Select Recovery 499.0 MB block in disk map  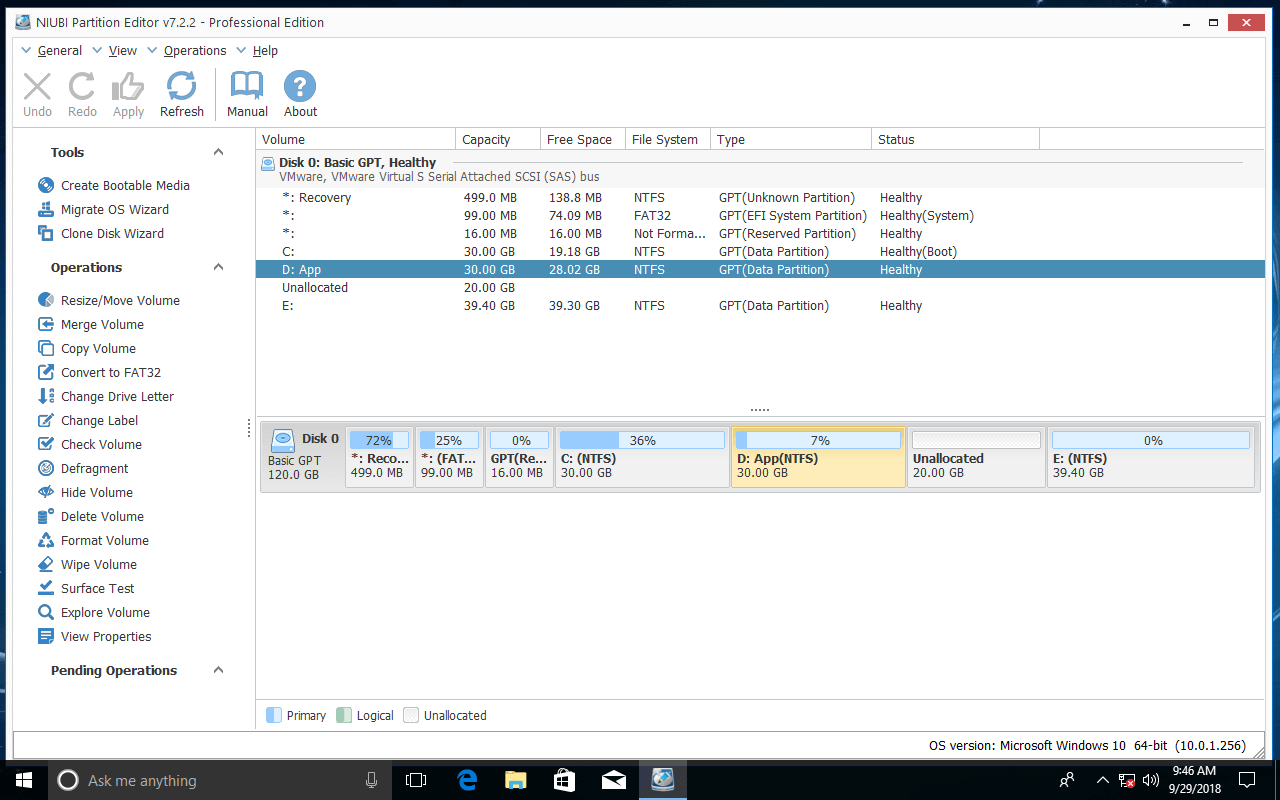click(x=380, y=457)
